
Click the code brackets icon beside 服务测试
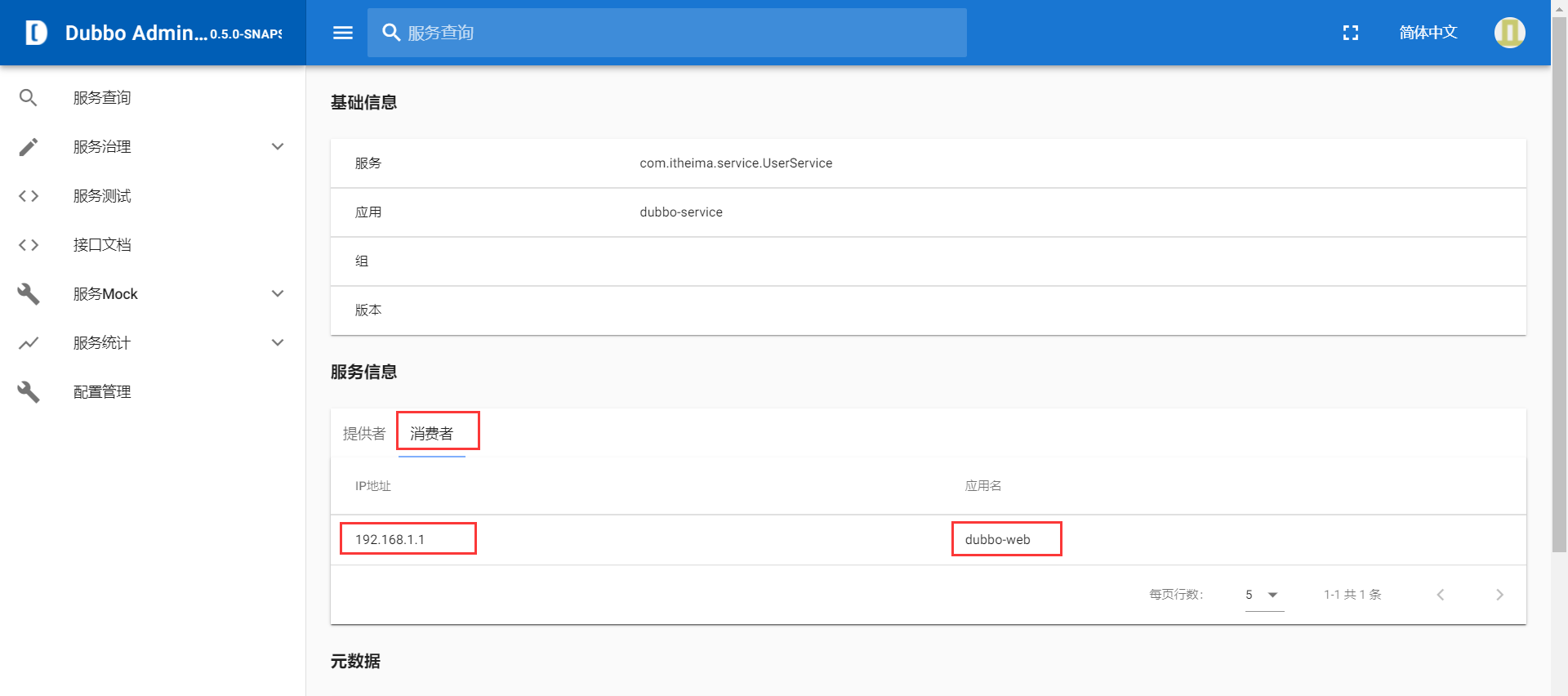pos(29,196)
